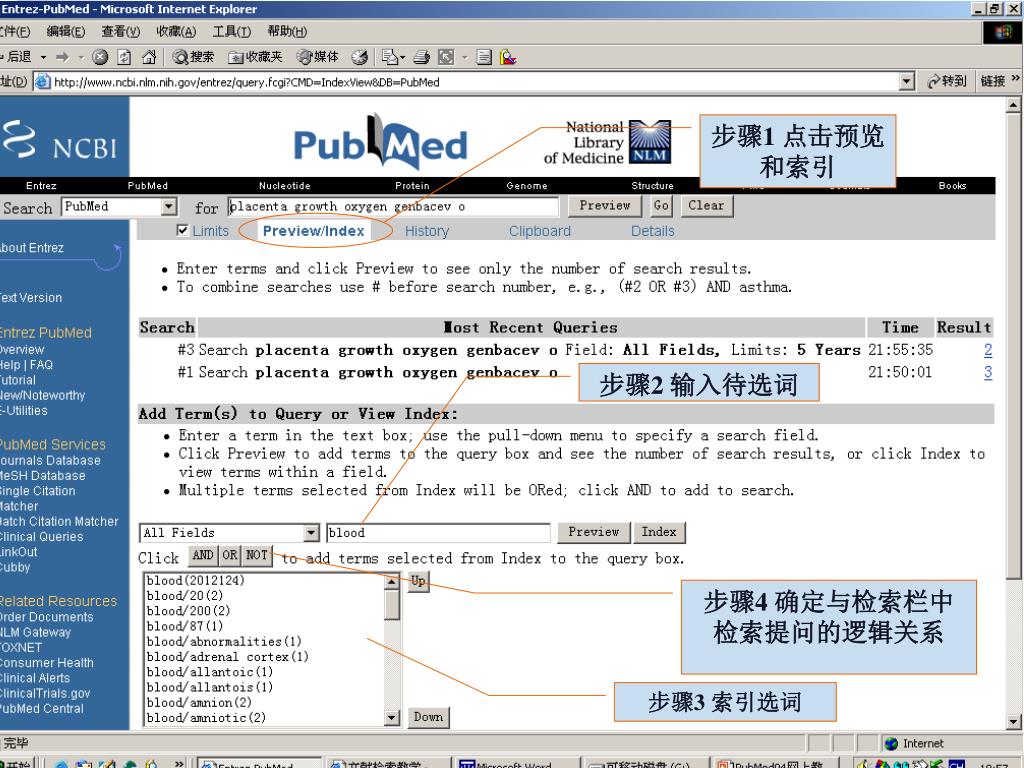Select blood/amnion(2) in the index list

(199, 703)
